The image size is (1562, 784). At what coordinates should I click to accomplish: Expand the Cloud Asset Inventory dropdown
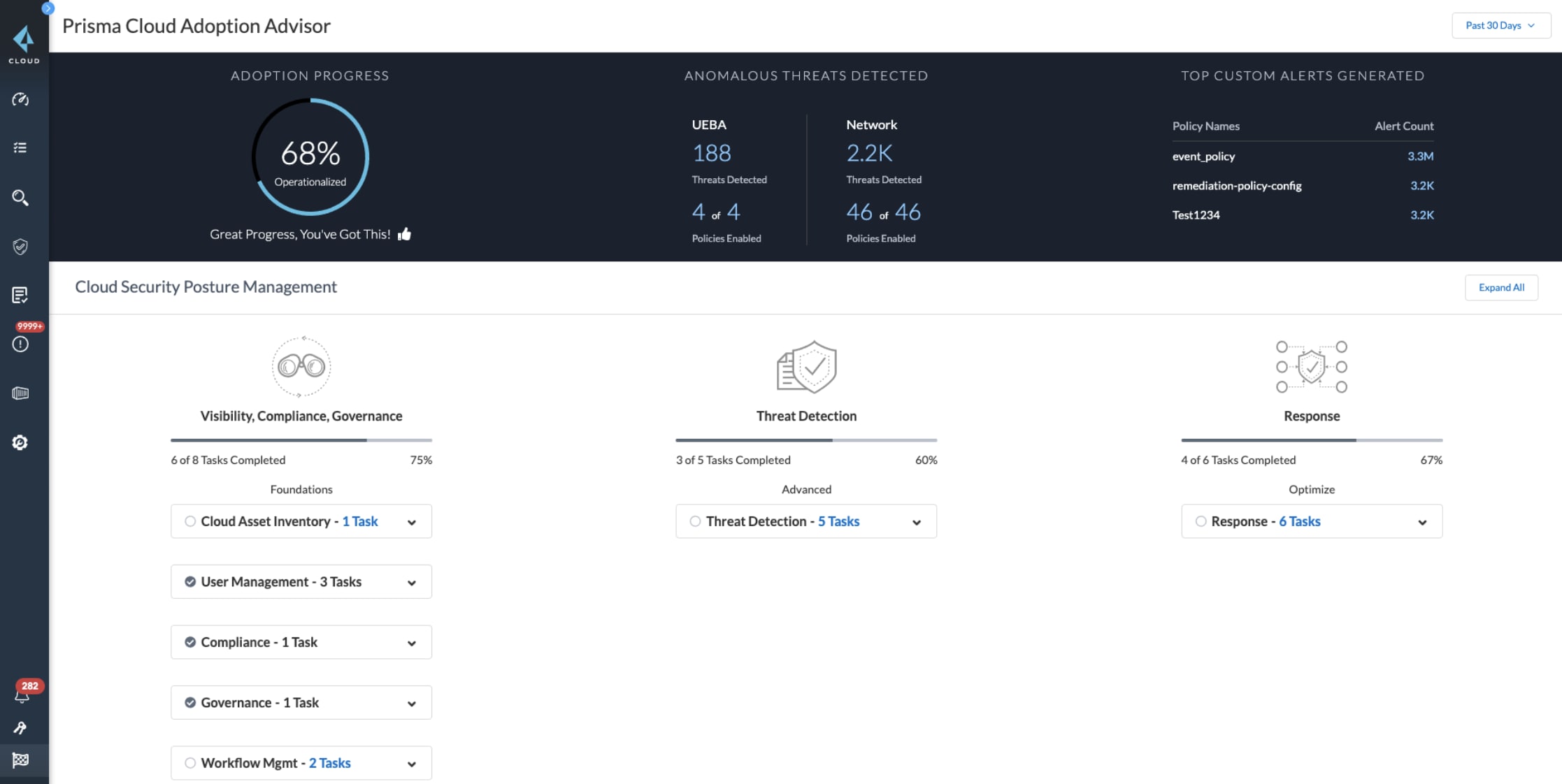(411, 521)
